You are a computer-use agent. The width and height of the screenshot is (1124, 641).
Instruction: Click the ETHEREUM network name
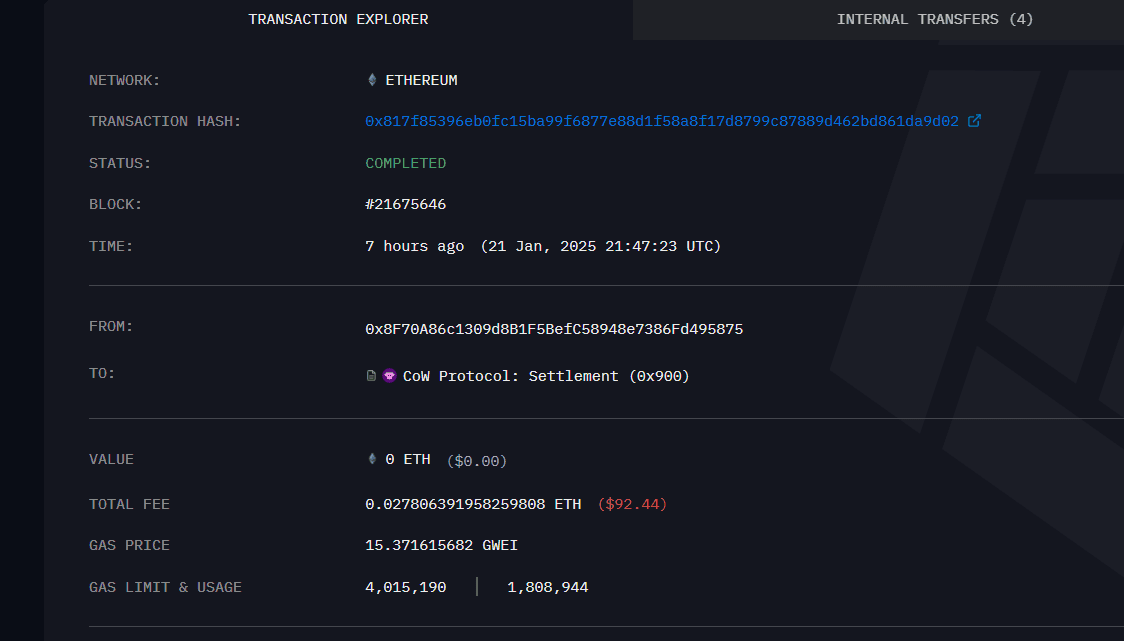click(x=421, y=80)
